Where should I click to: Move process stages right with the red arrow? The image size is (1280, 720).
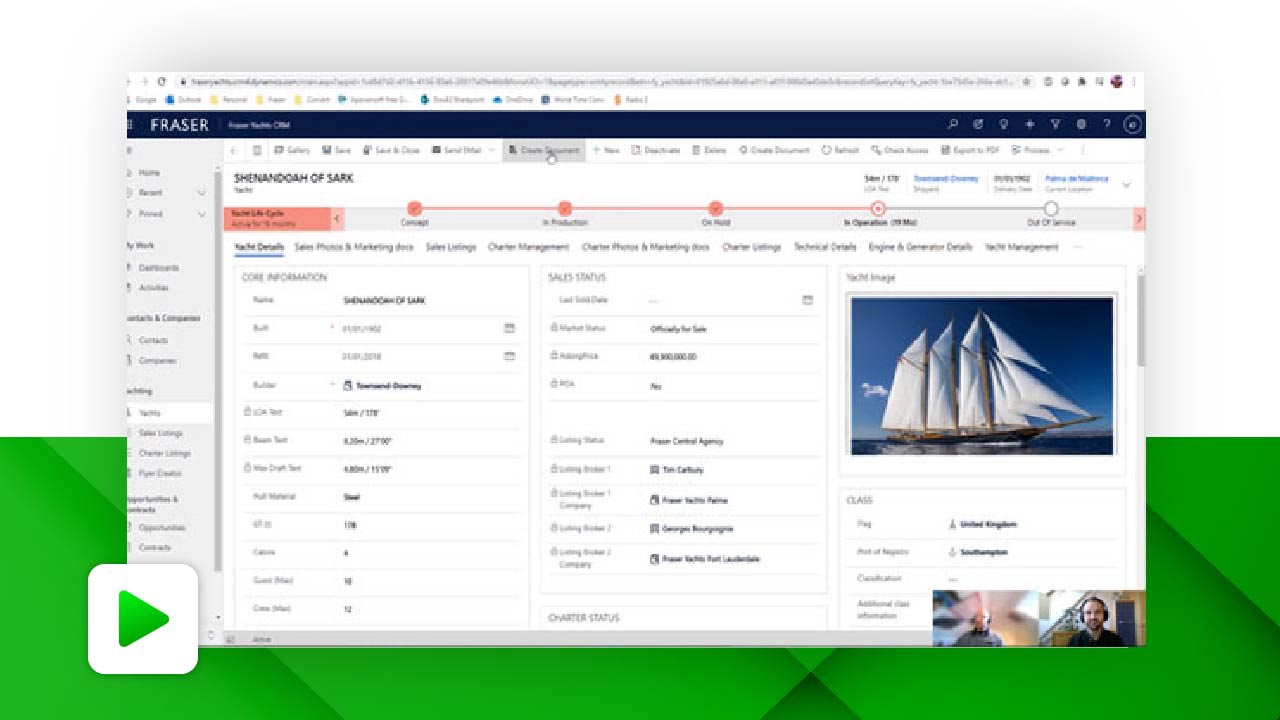1139,218
